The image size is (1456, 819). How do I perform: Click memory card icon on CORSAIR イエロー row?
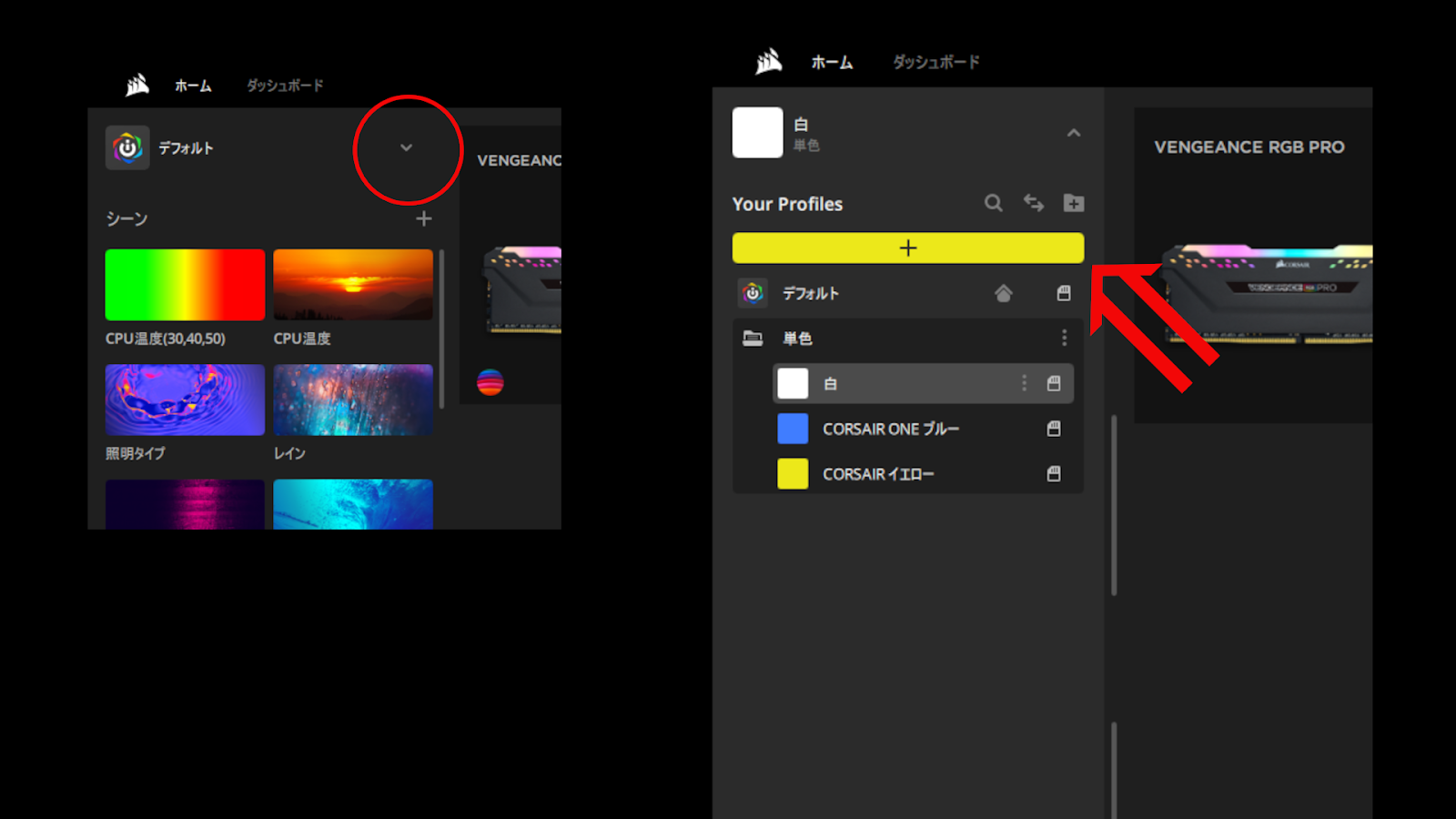[1054, 474]
